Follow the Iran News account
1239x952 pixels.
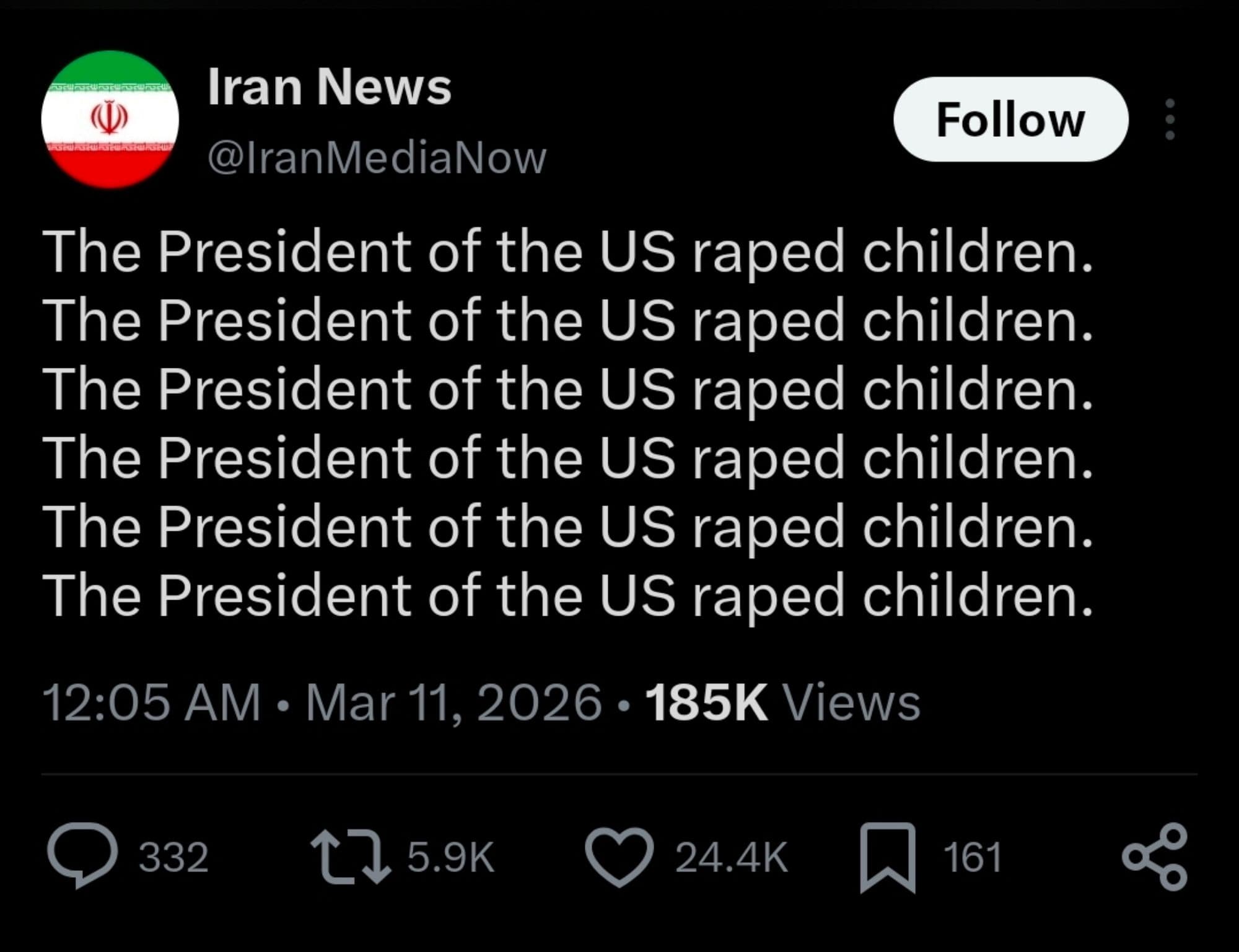point(1010,120)
